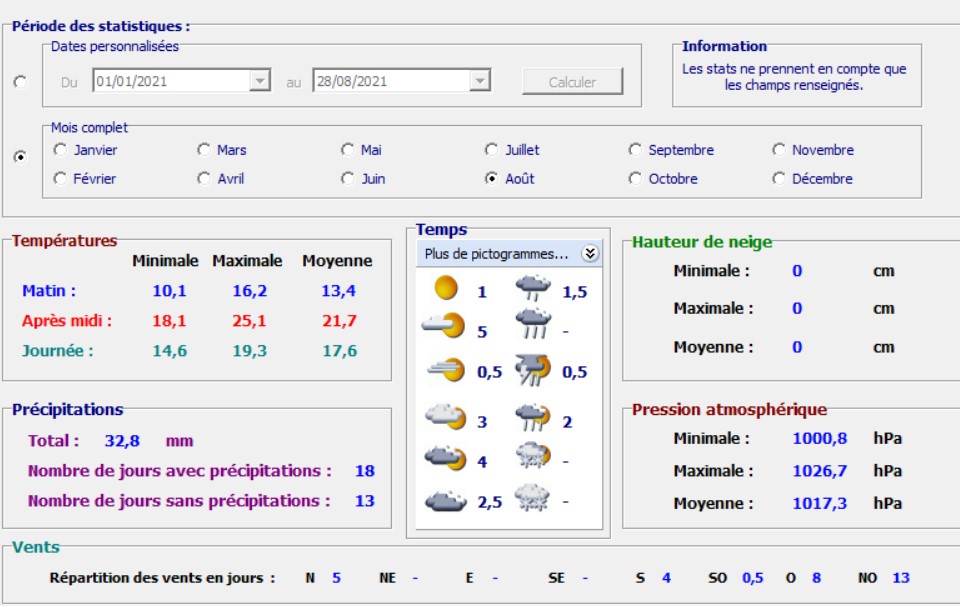The width and height of the screenshot is (960, 606).
Task: Click the rain shower with sun icon
Action: click(532, 419)
